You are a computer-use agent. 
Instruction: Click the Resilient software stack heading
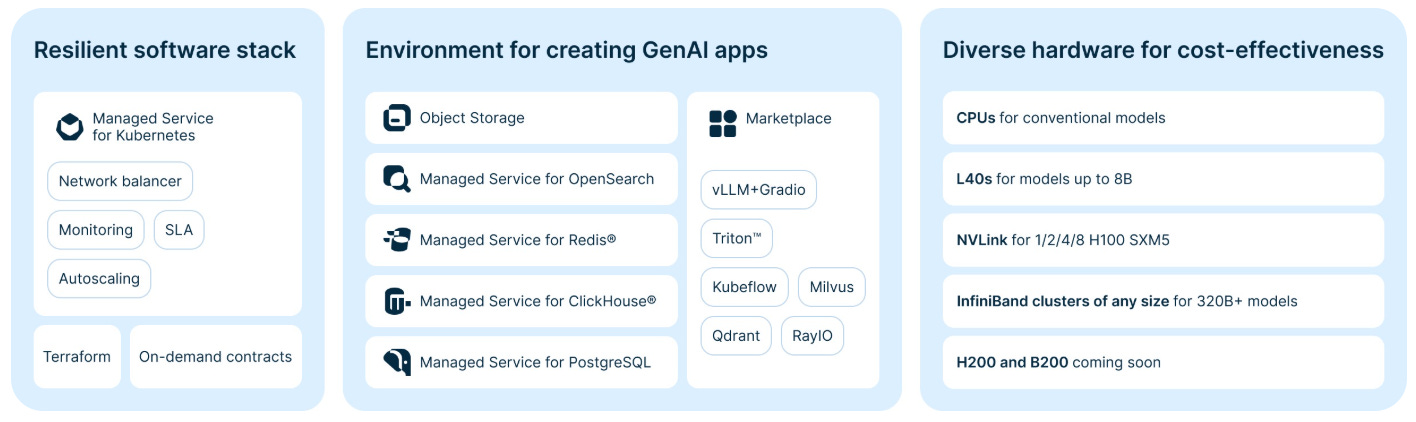tap(165, 50)
